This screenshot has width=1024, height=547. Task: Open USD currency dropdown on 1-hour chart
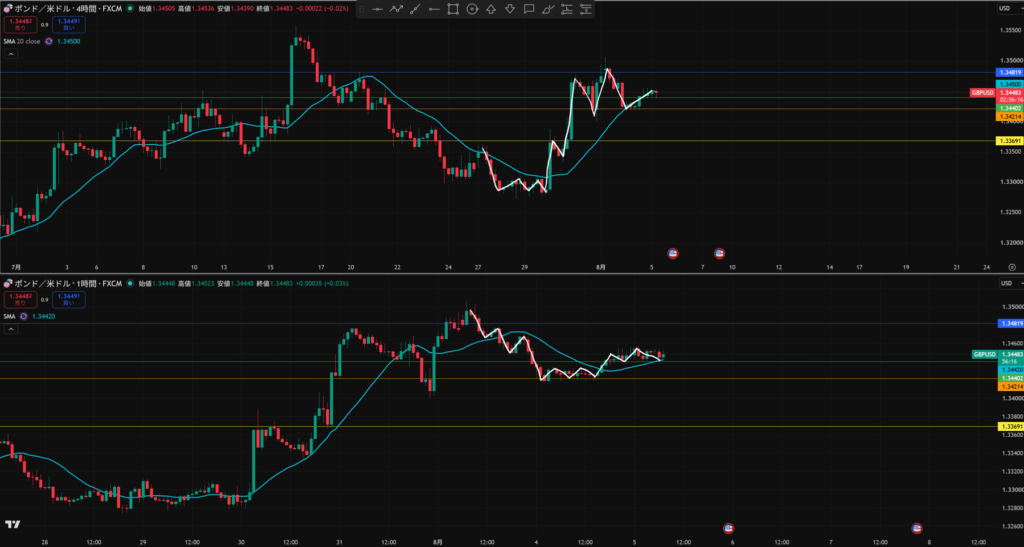click(1010, 283)
